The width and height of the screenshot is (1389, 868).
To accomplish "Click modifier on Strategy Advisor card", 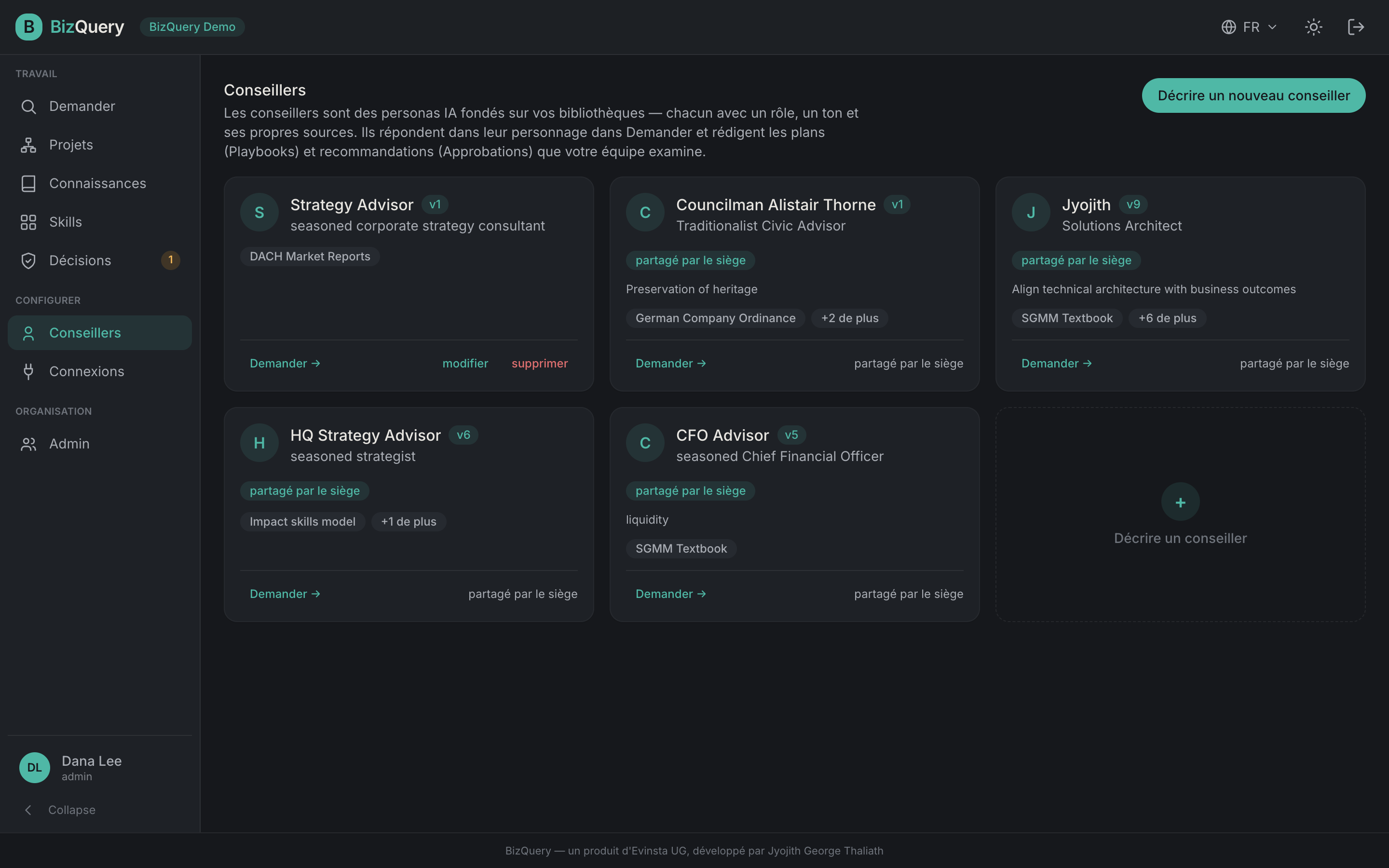I will click(x=465, y=364).
